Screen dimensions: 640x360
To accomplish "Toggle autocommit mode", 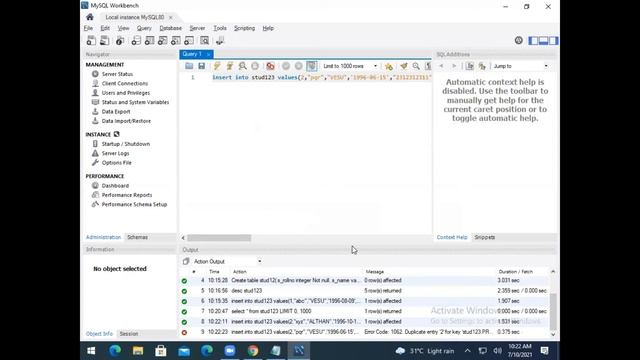I will click(x=311, y=66).
